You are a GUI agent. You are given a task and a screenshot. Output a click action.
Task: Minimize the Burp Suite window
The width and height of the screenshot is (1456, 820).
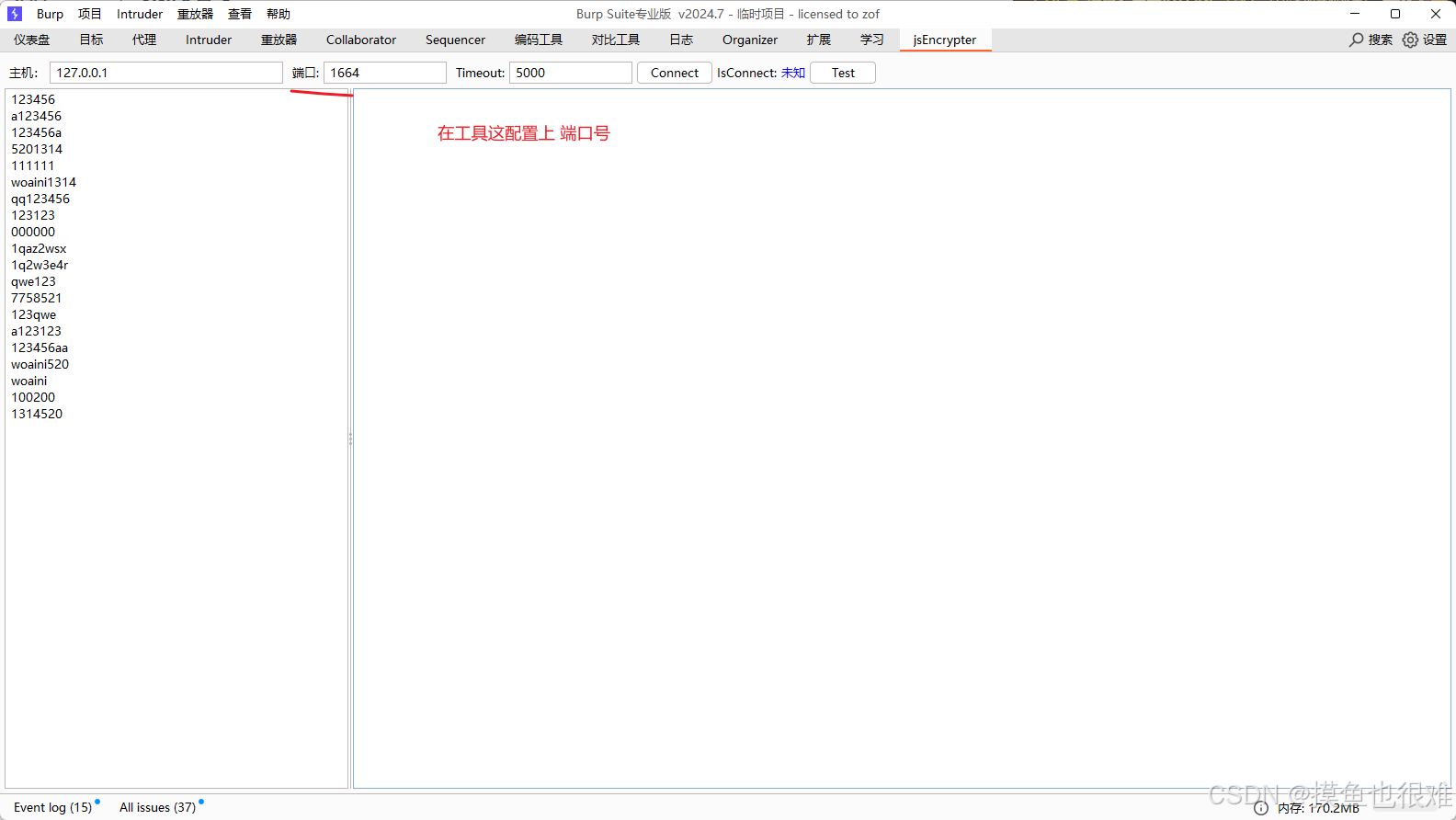(1355, 14)
